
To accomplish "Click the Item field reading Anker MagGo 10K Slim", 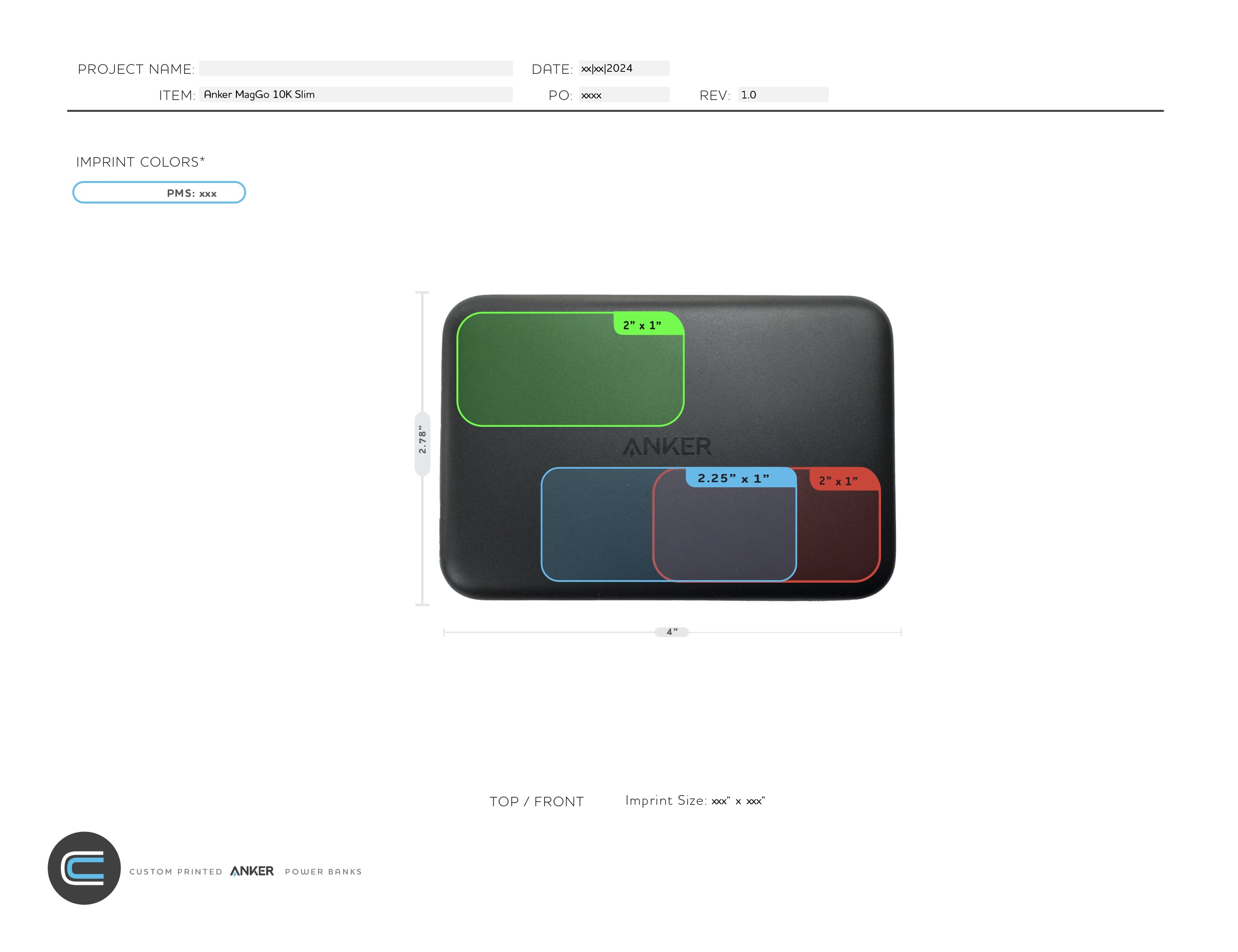I will (x=355, y=94).
